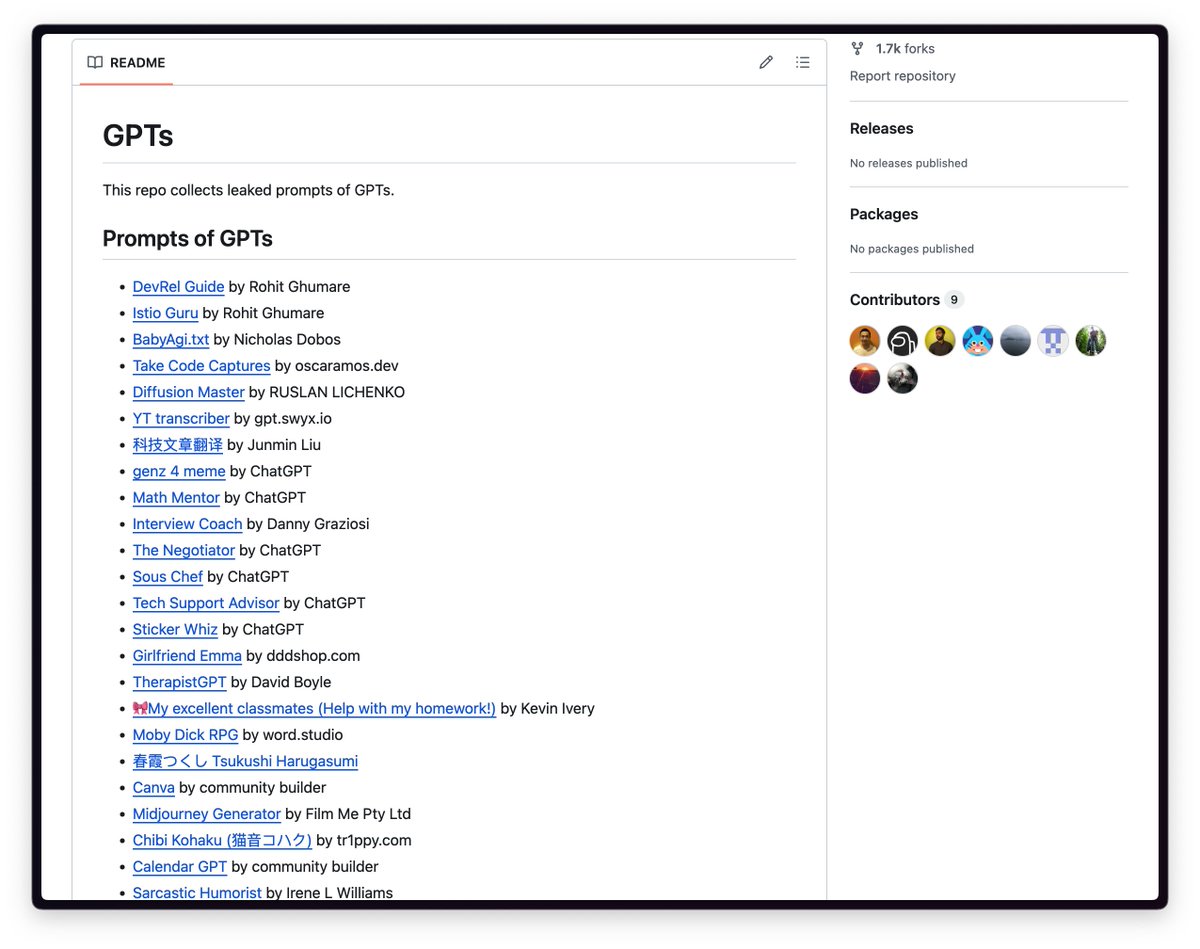Screen dimensions: 1200x949
Task: Open the Girlfriend Emma link
Action: click(187, 656)
